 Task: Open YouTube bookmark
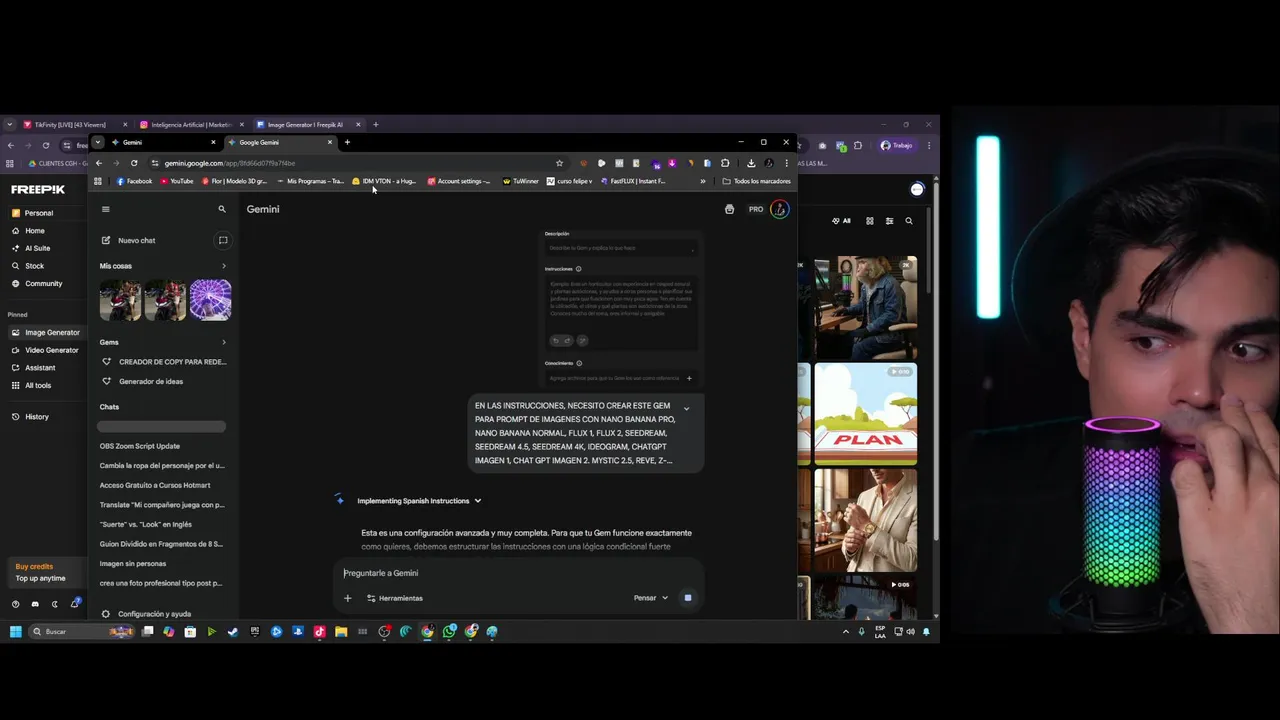pos(176,181)
